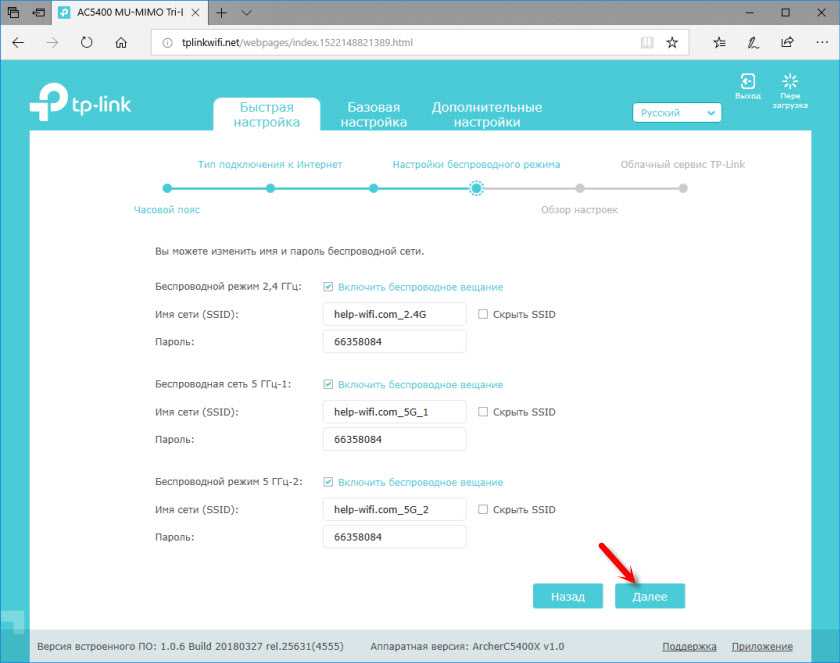This screenshot has height=663, width=840.
Task: Click the browser refresh icon
Action: point(87,43)
